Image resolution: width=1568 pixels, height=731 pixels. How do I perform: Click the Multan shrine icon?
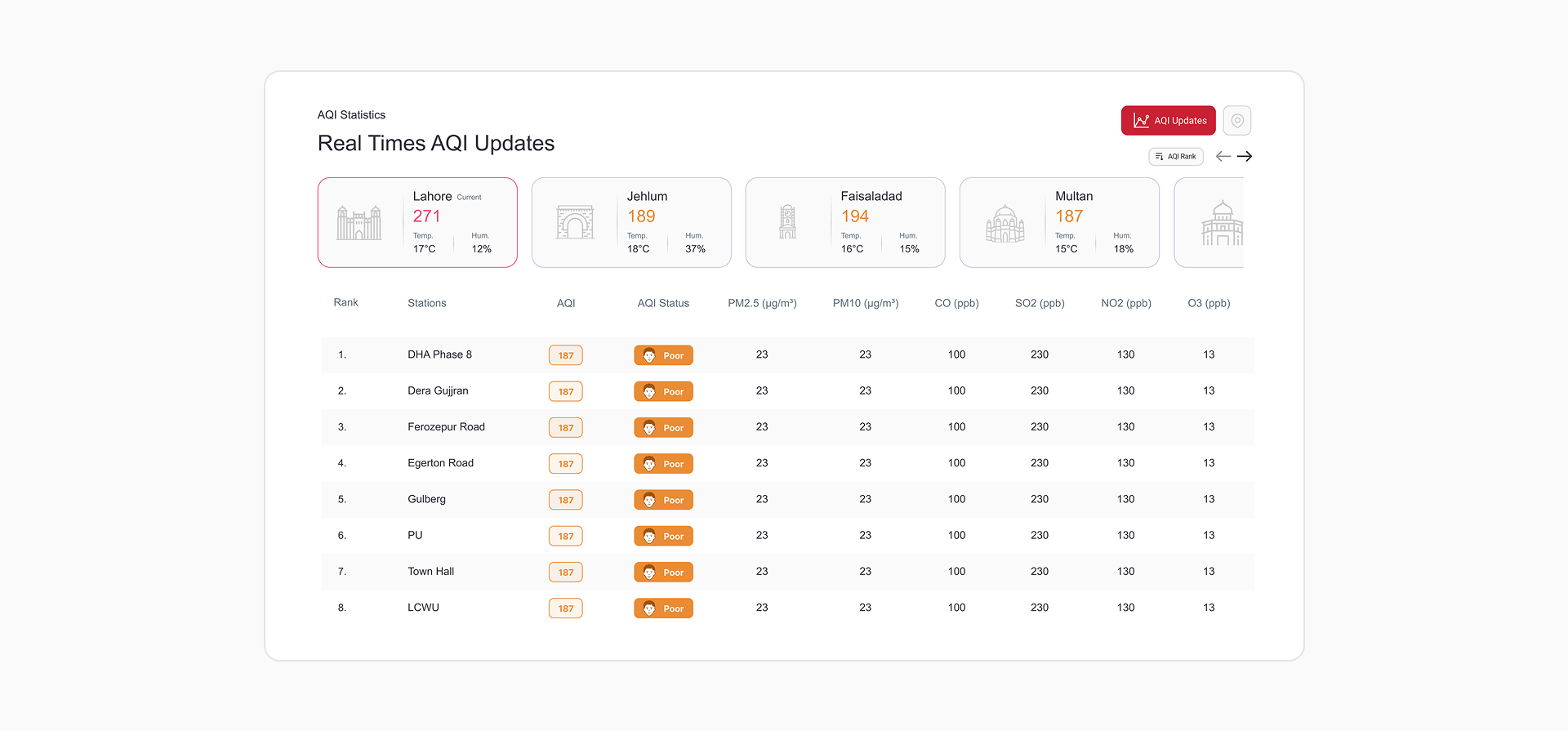coord(1004,223)
